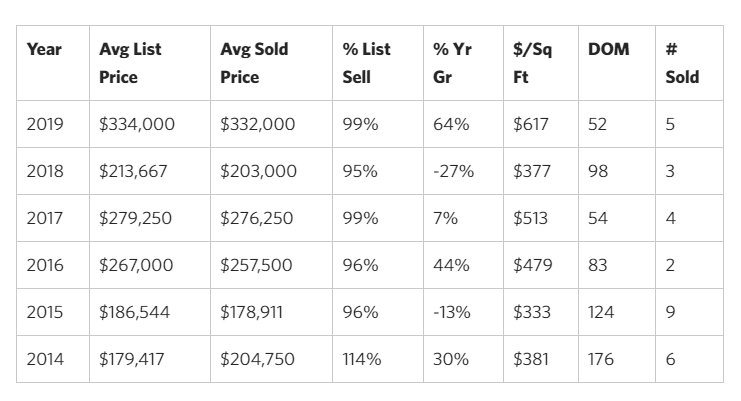Select the 2019 year cell
Viewport: 741px width, 401px height.
pos(45,124)
